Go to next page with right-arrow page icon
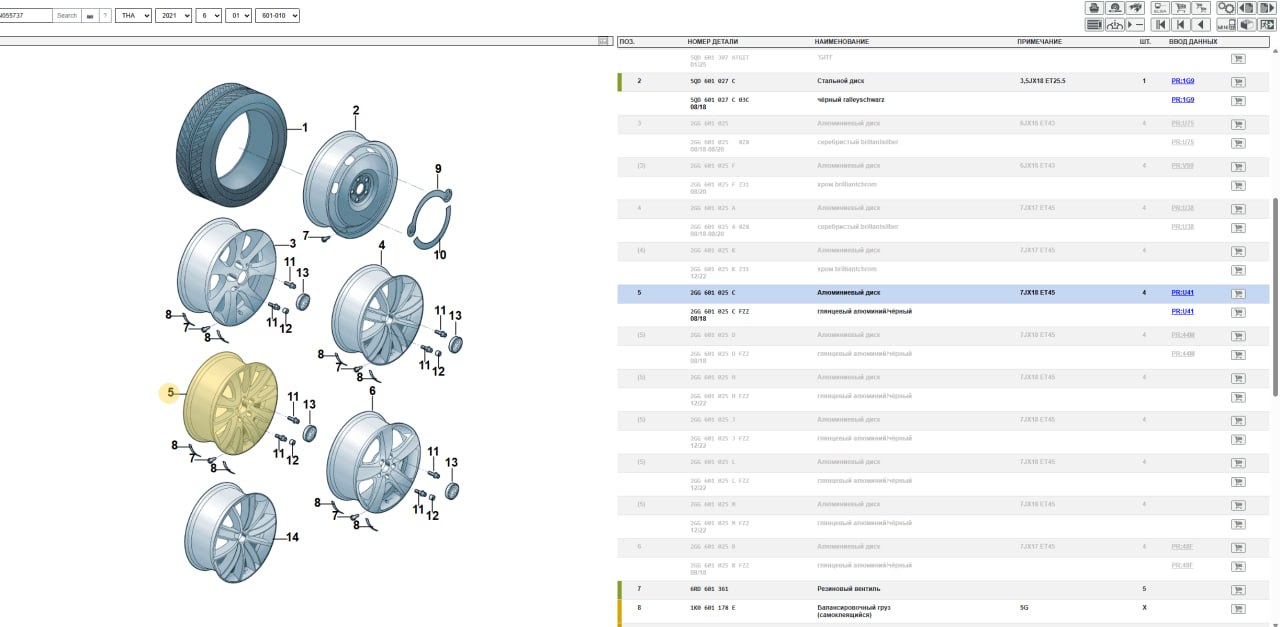1280x627 pixels. coord(1266,8)
